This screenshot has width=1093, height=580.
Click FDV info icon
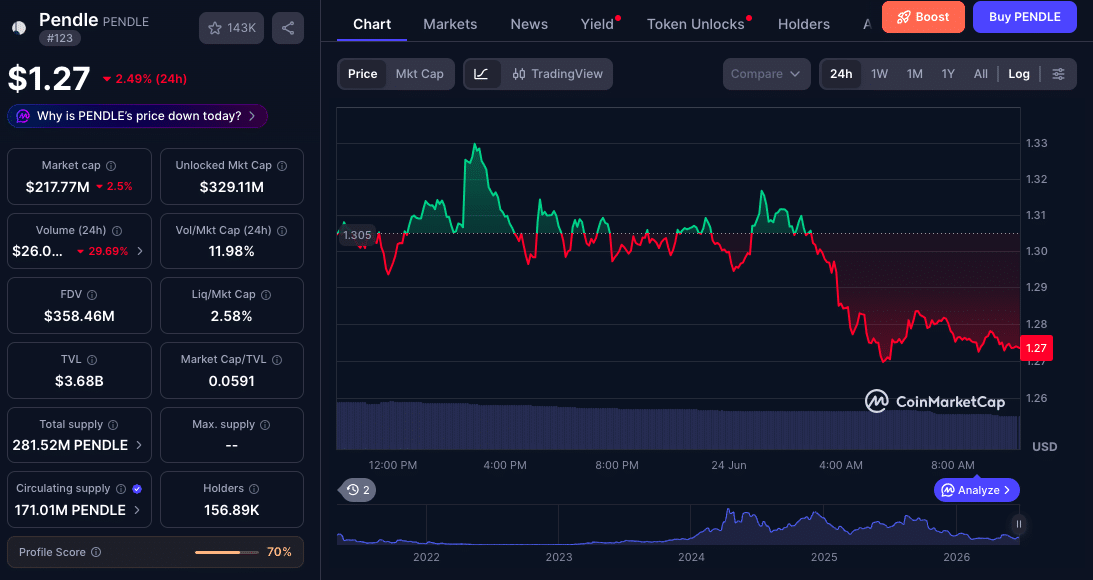click(92, 295)
